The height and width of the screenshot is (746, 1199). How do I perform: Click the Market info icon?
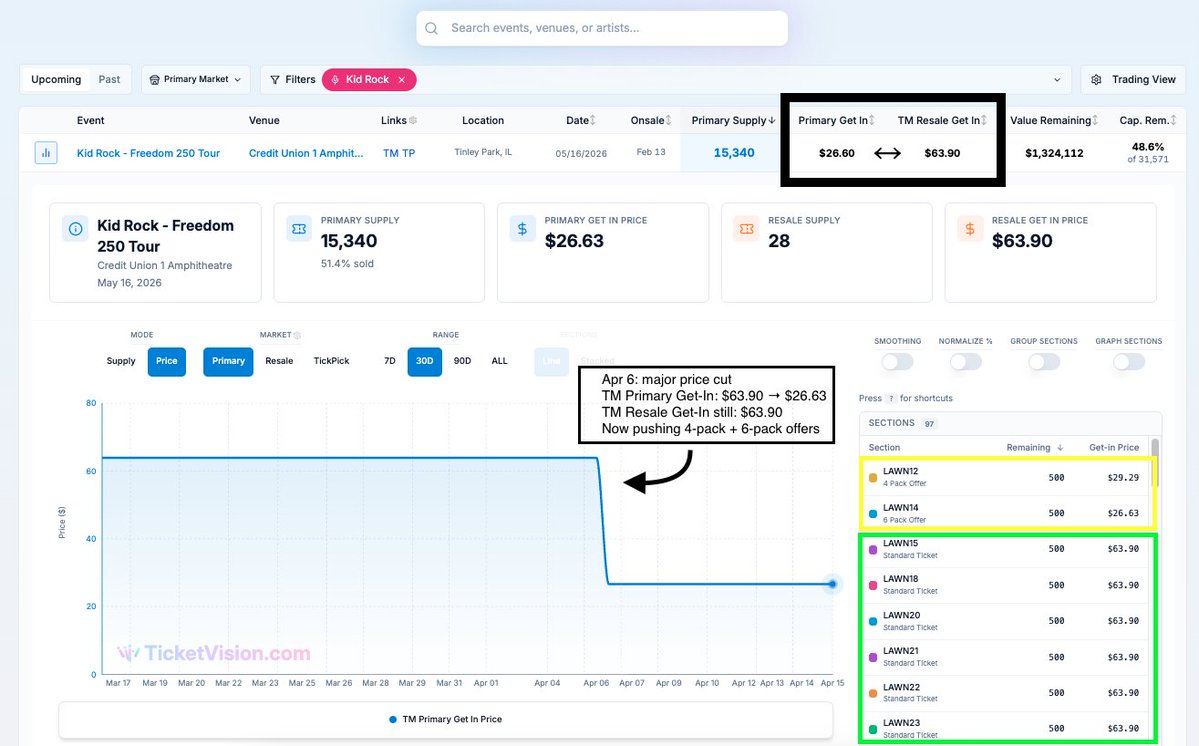point(297,335)
